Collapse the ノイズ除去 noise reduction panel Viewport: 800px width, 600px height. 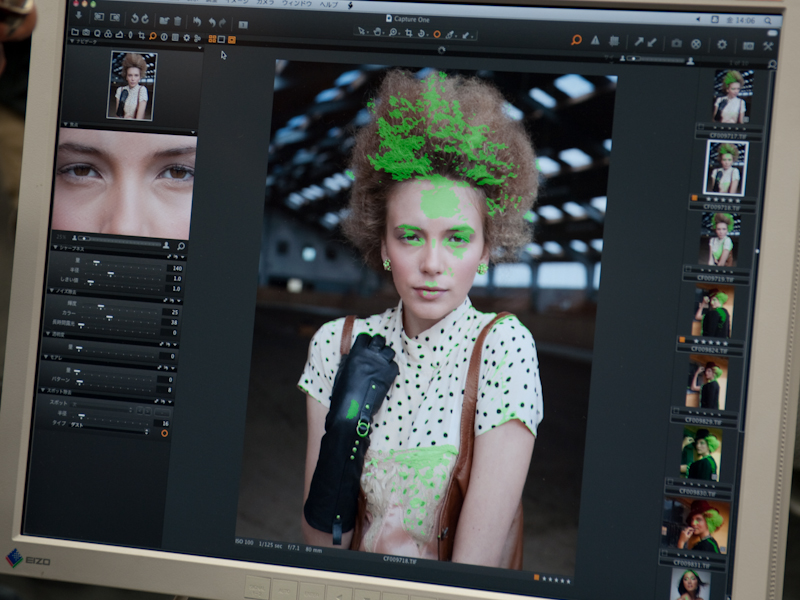[52, 290]
